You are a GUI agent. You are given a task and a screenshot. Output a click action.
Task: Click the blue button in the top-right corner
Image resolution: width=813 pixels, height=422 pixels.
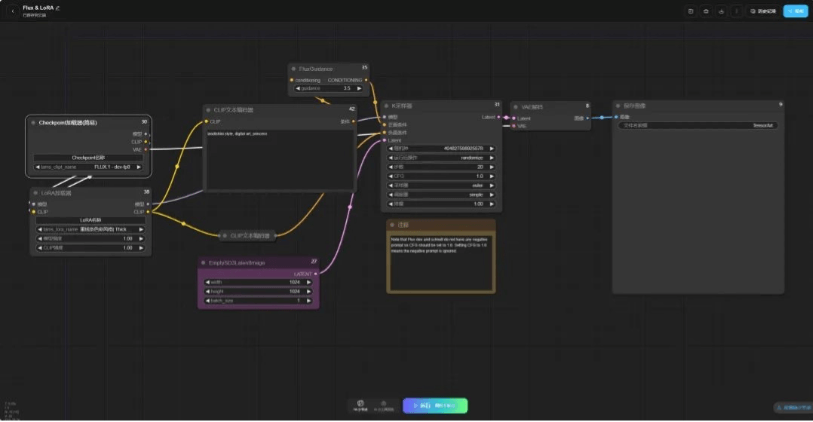795,11
